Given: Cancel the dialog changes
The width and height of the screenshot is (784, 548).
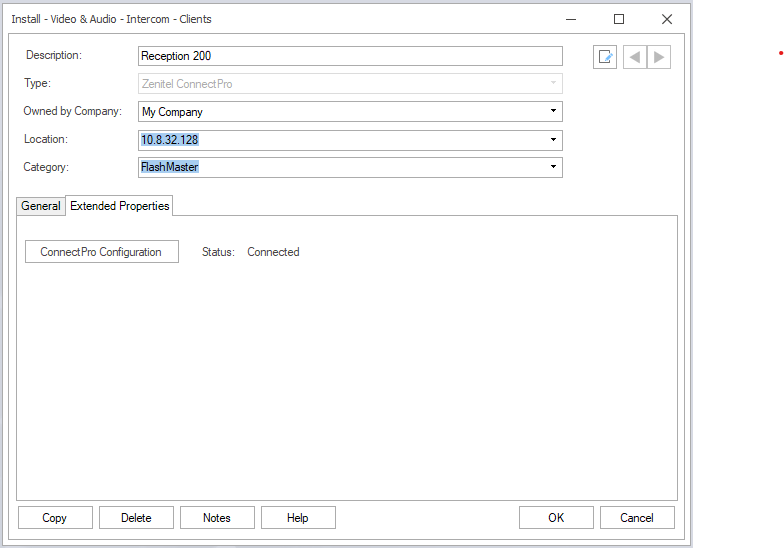Looking at the screenshot, I should tap(637, 518).
